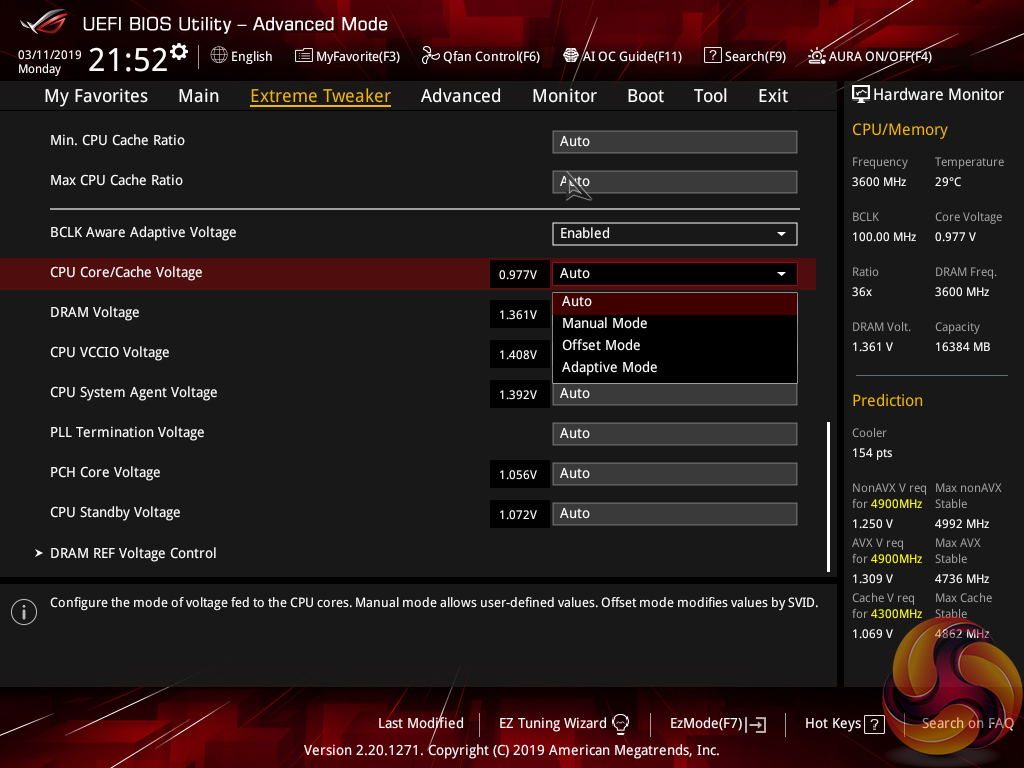
Task: Choose Manual Mode in voltage list
Action: [x=675, y=323]
